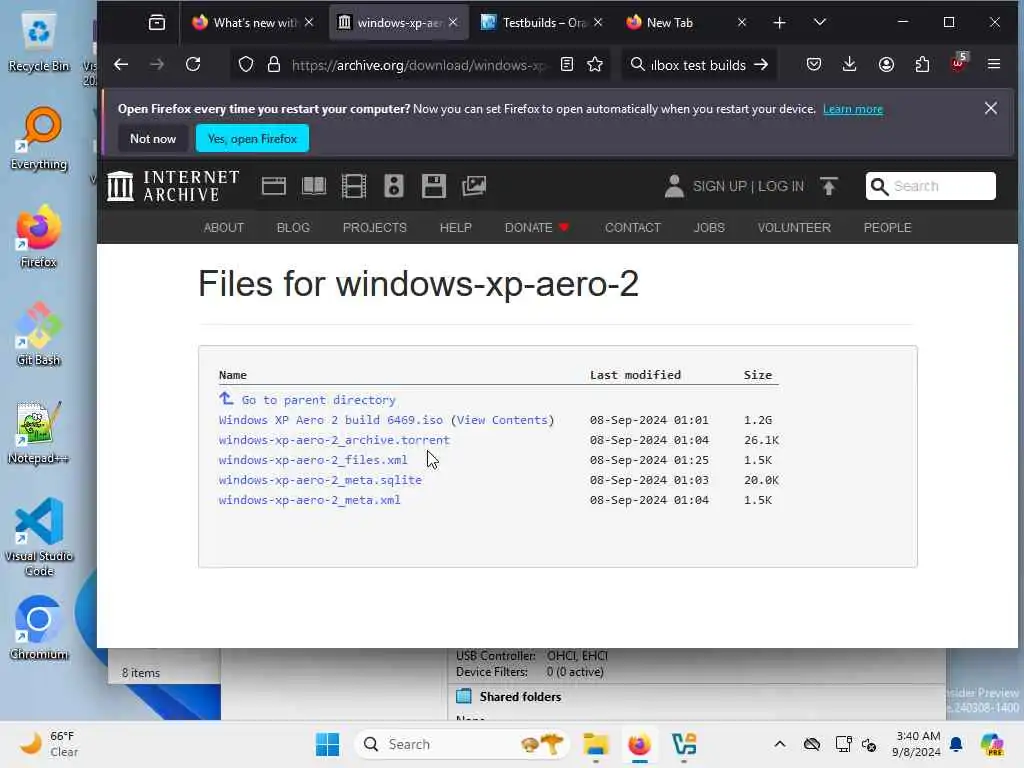The image size is (1024, 768).
Task: Open the Notepad++ desktop shortcut
Action: (39, 432)
